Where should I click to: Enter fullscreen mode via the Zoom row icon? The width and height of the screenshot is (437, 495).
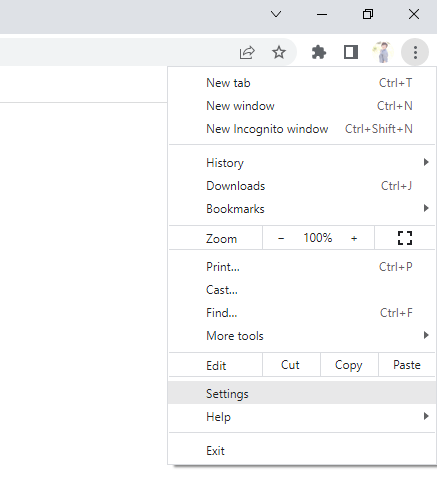pos(405,238)
